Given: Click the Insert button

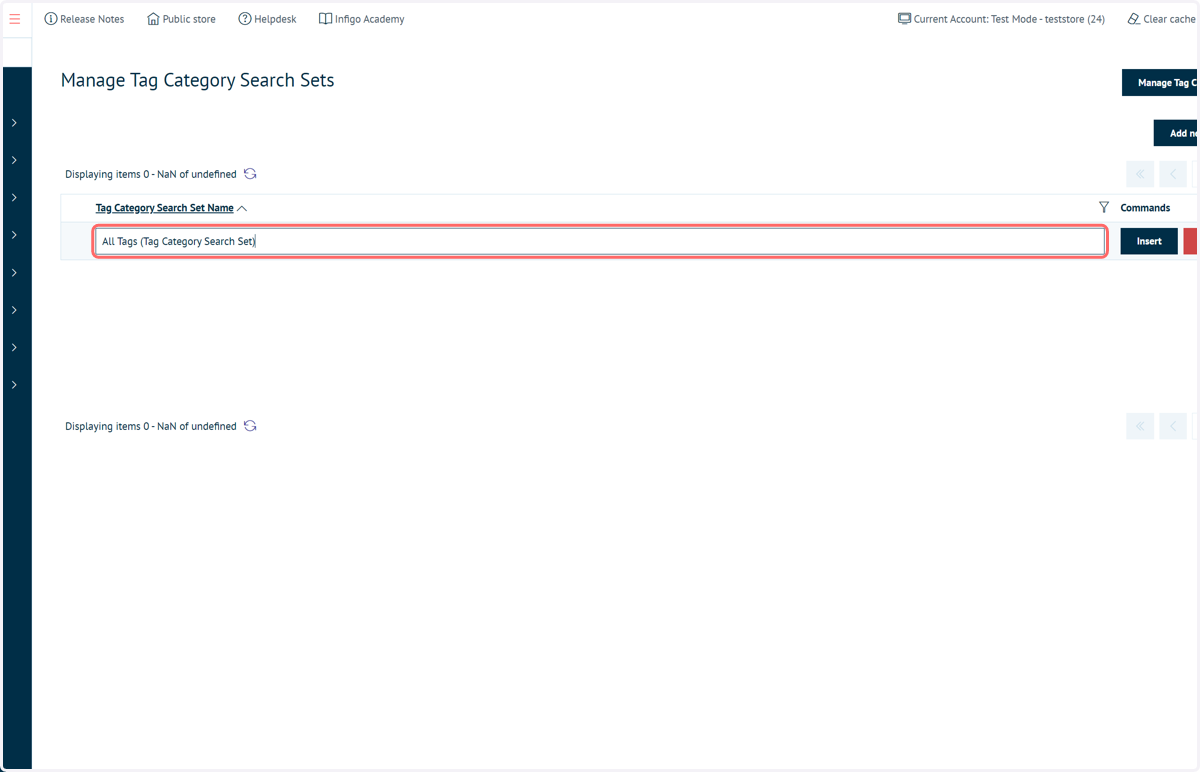Looking at the screenshot, I should click(1149, 241).
